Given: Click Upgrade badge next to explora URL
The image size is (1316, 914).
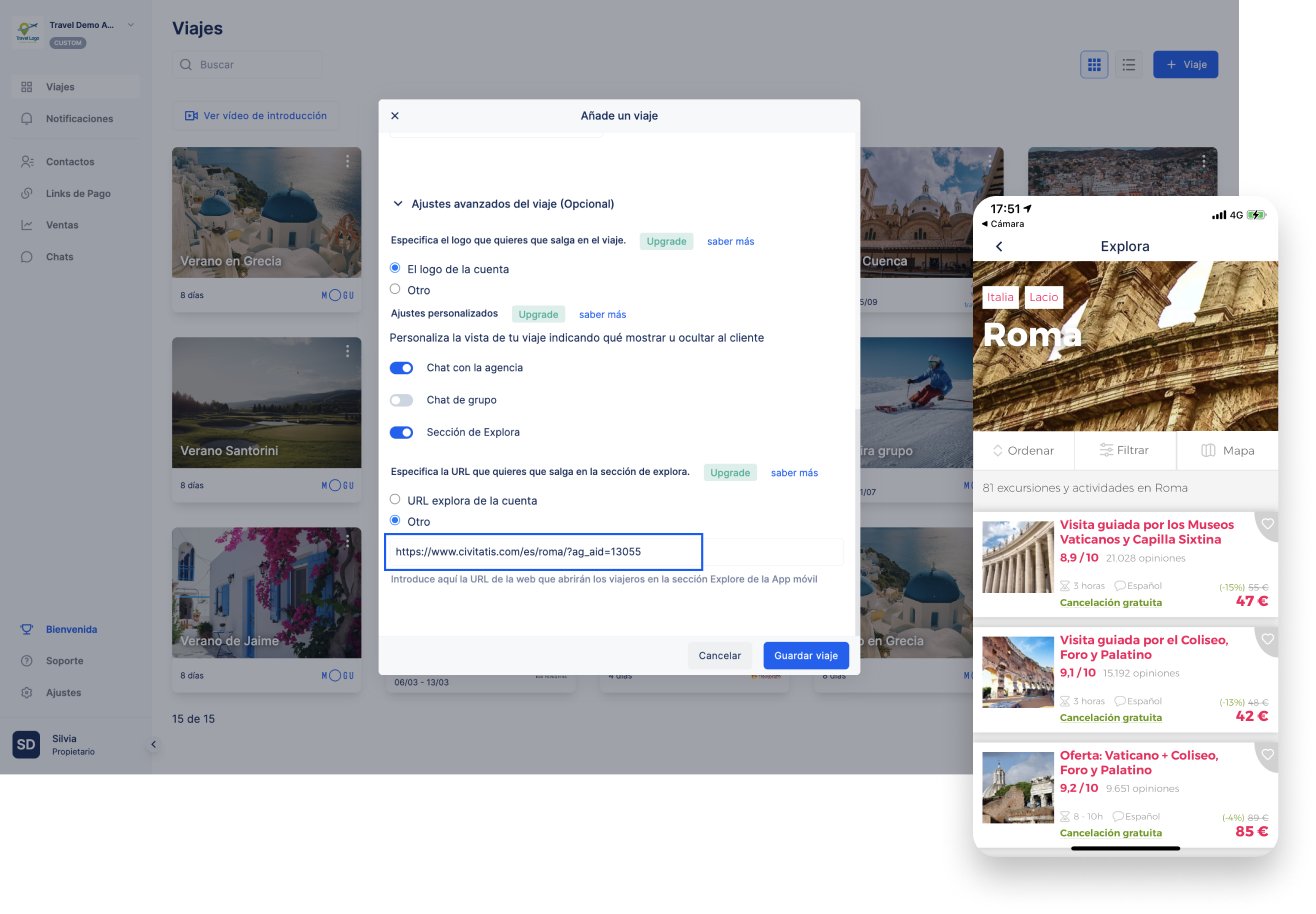Looking at the screenshot, I should (730, 472).
